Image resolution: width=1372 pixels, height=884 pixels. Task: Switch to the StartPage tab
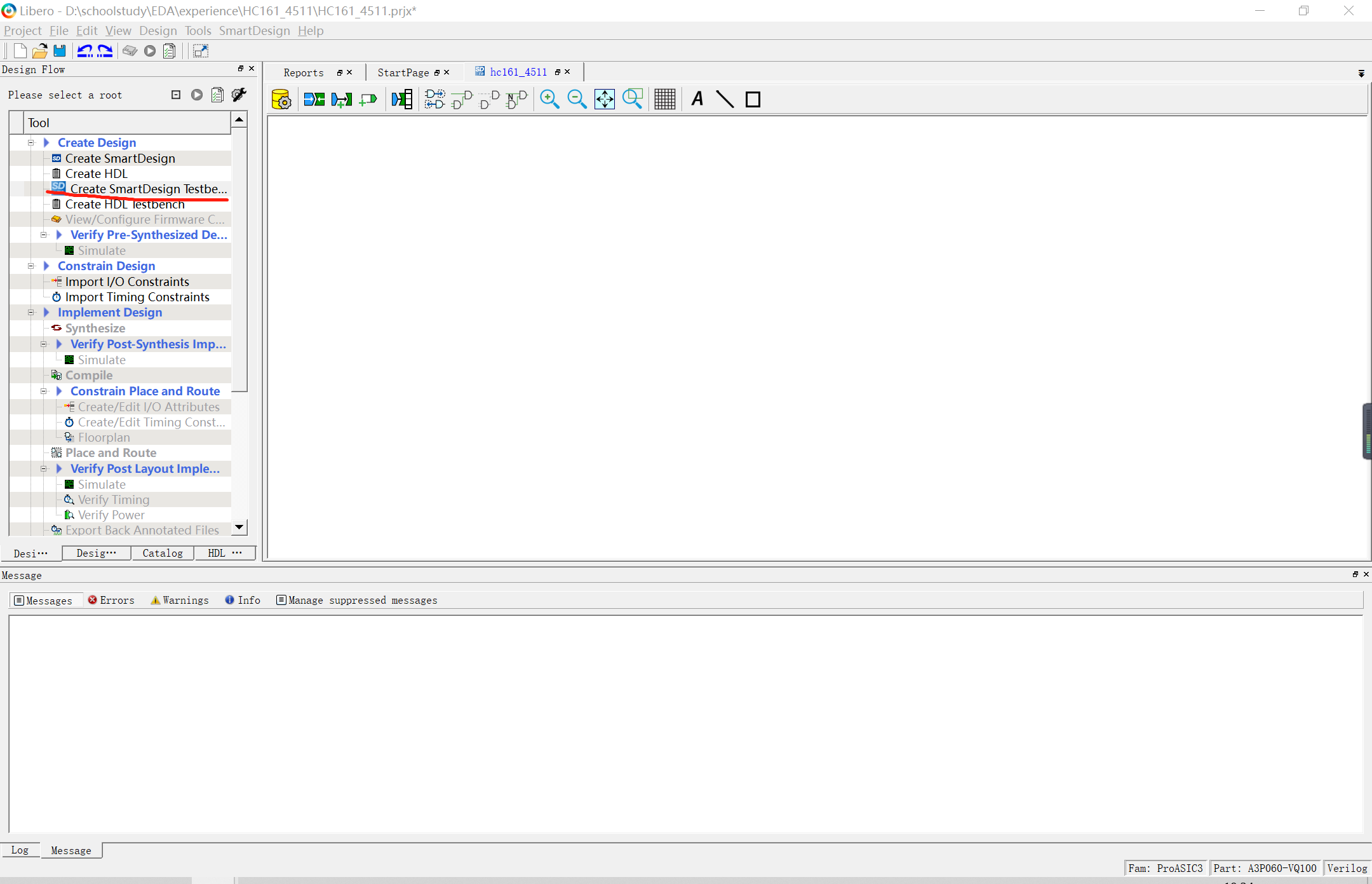[x=403, y=72]
